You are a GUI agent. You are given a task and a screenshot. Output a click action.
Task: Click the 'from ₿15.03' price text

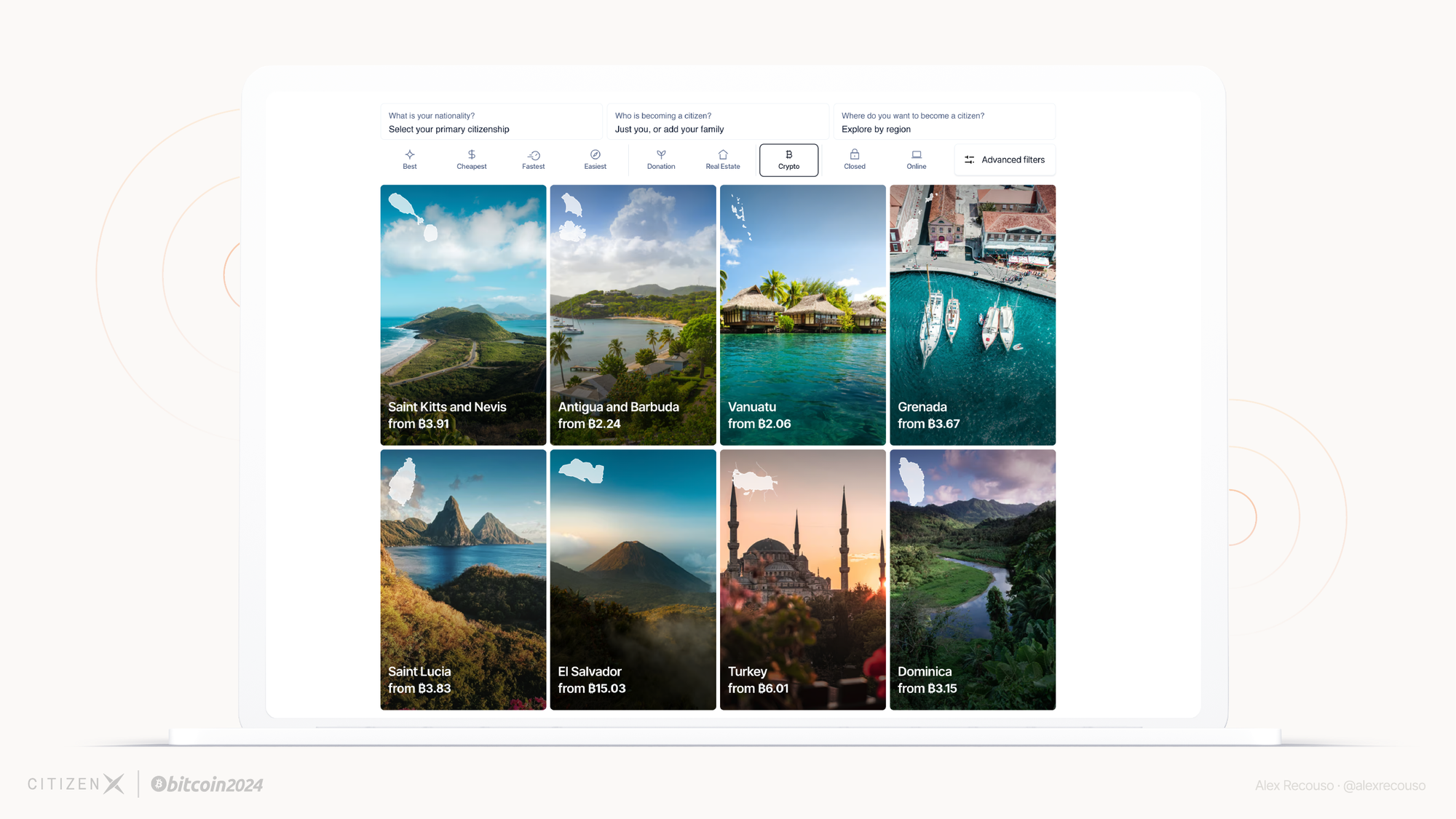coord(592,688)
